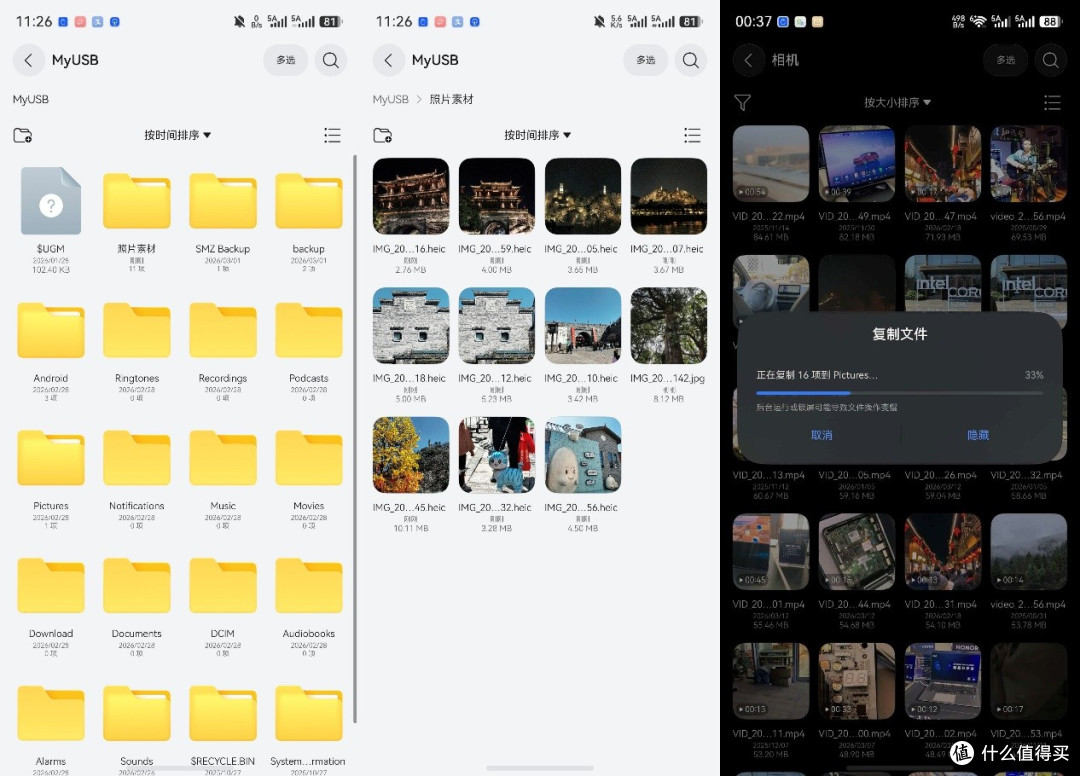
Task: Play video VID_20...22.mp4
Action: point(771,164)
